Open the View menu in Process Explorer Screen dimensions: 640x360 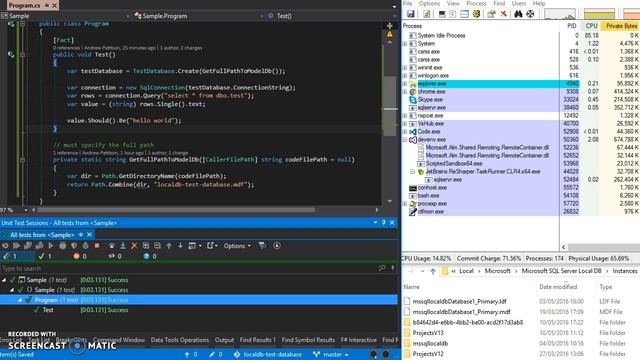[453, 3]
